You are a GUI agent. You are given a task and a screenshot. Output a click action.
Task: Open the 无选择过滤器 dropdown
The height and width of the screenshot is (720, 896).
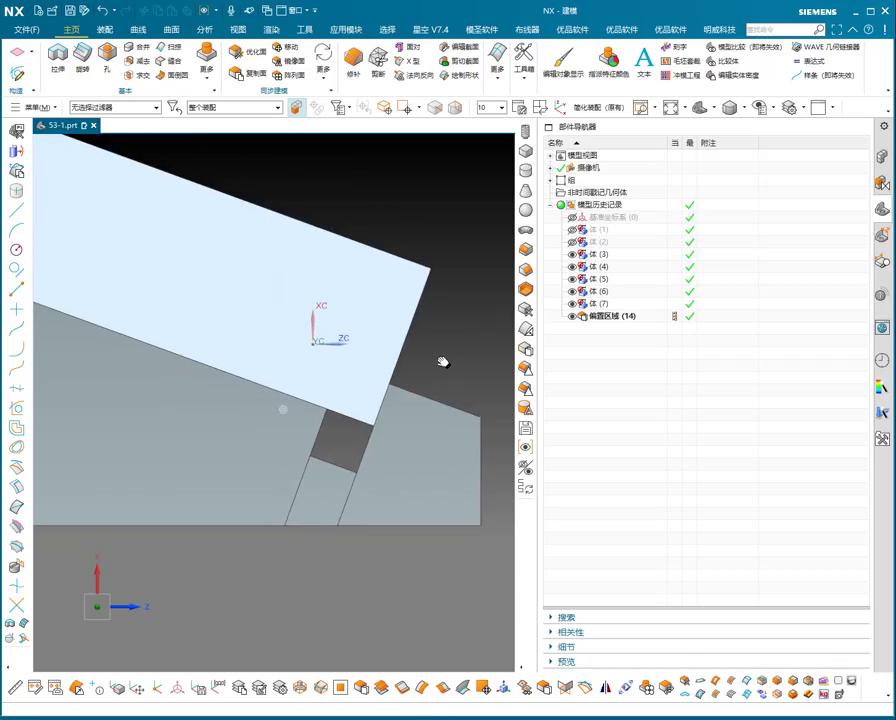pos(156,107)
